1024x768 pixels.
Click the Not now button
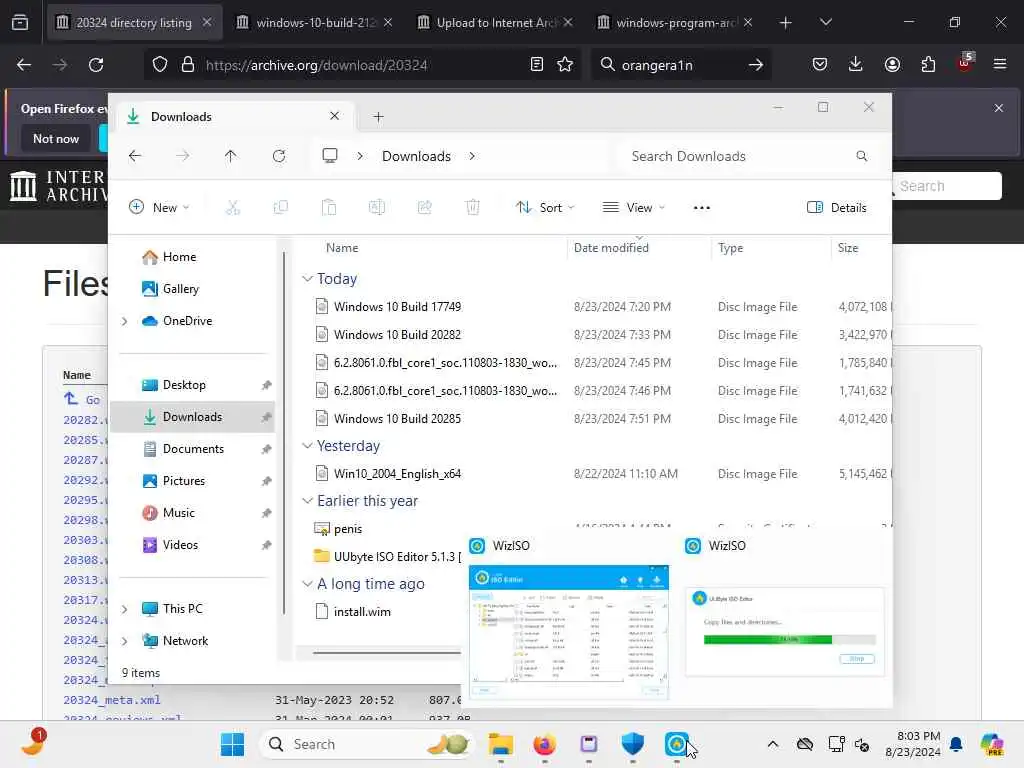tap(56, 138)
